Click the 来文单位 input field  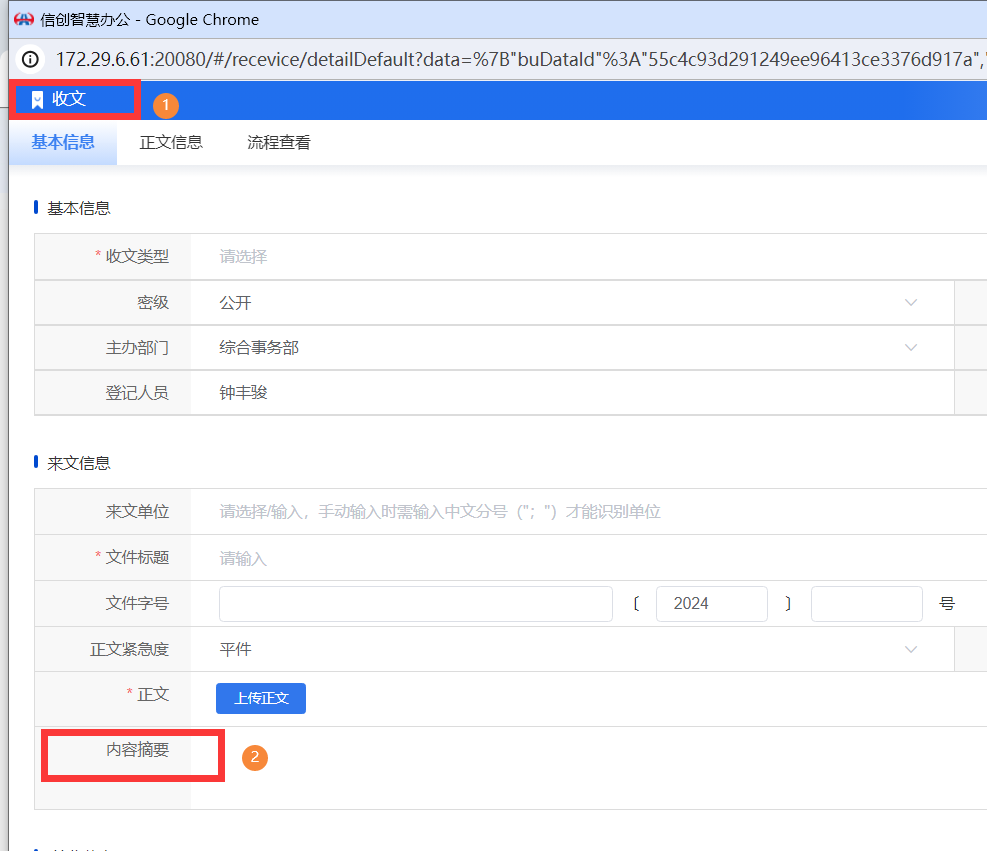589,512
